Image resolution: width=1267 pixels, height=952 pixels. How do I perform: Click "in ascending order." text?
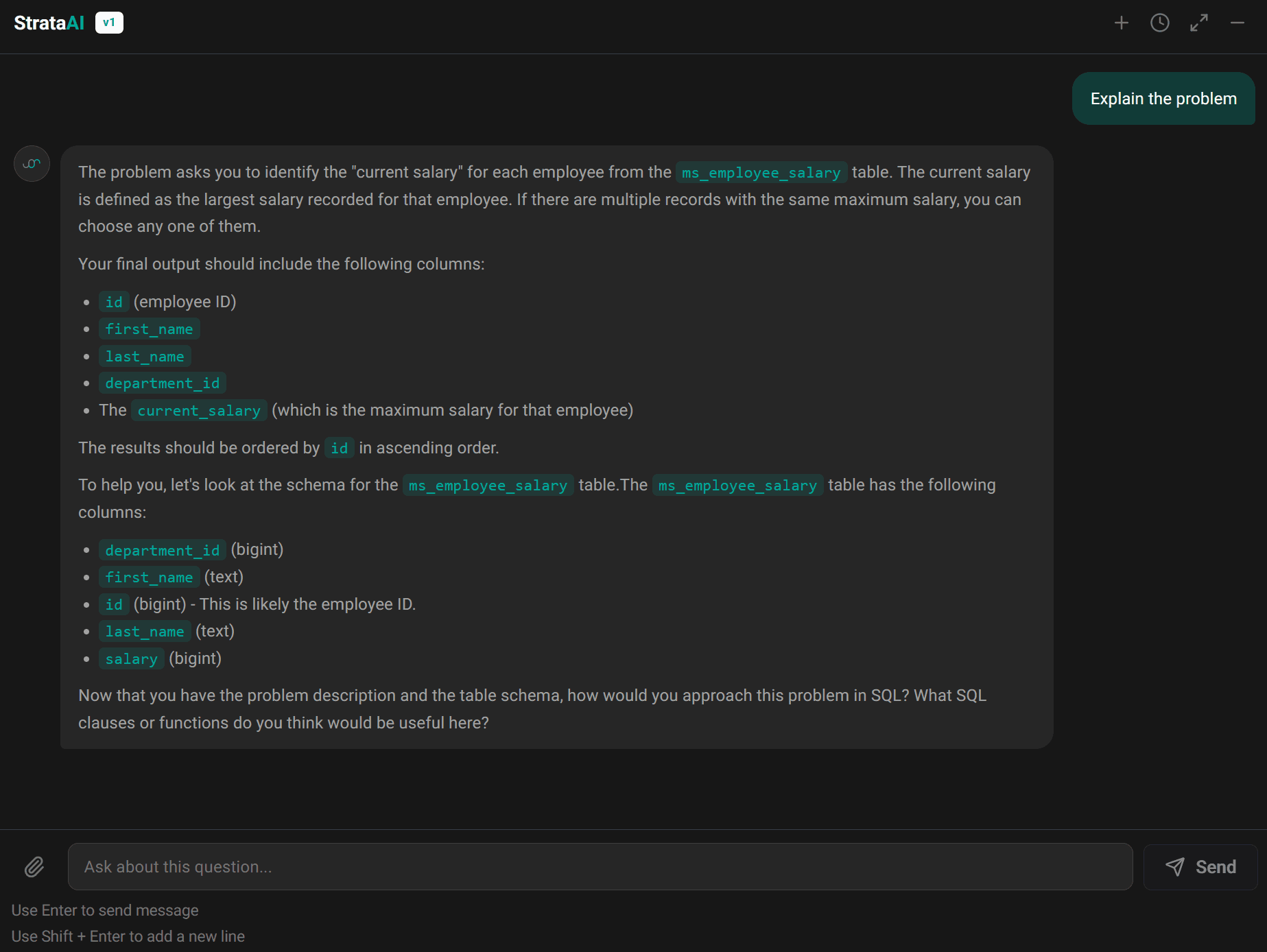429,448
